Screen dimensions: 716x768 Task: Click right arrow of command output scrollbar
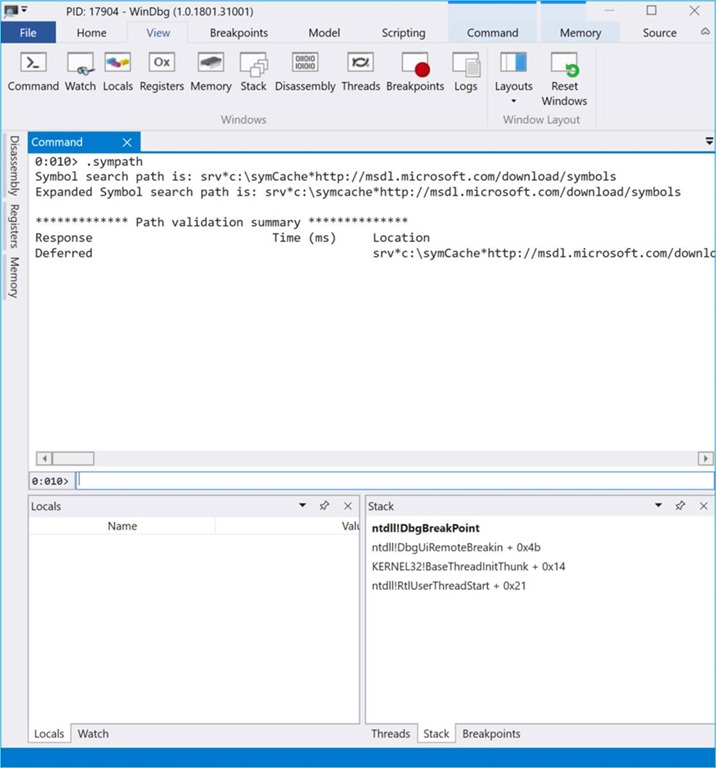click(705, 458)
